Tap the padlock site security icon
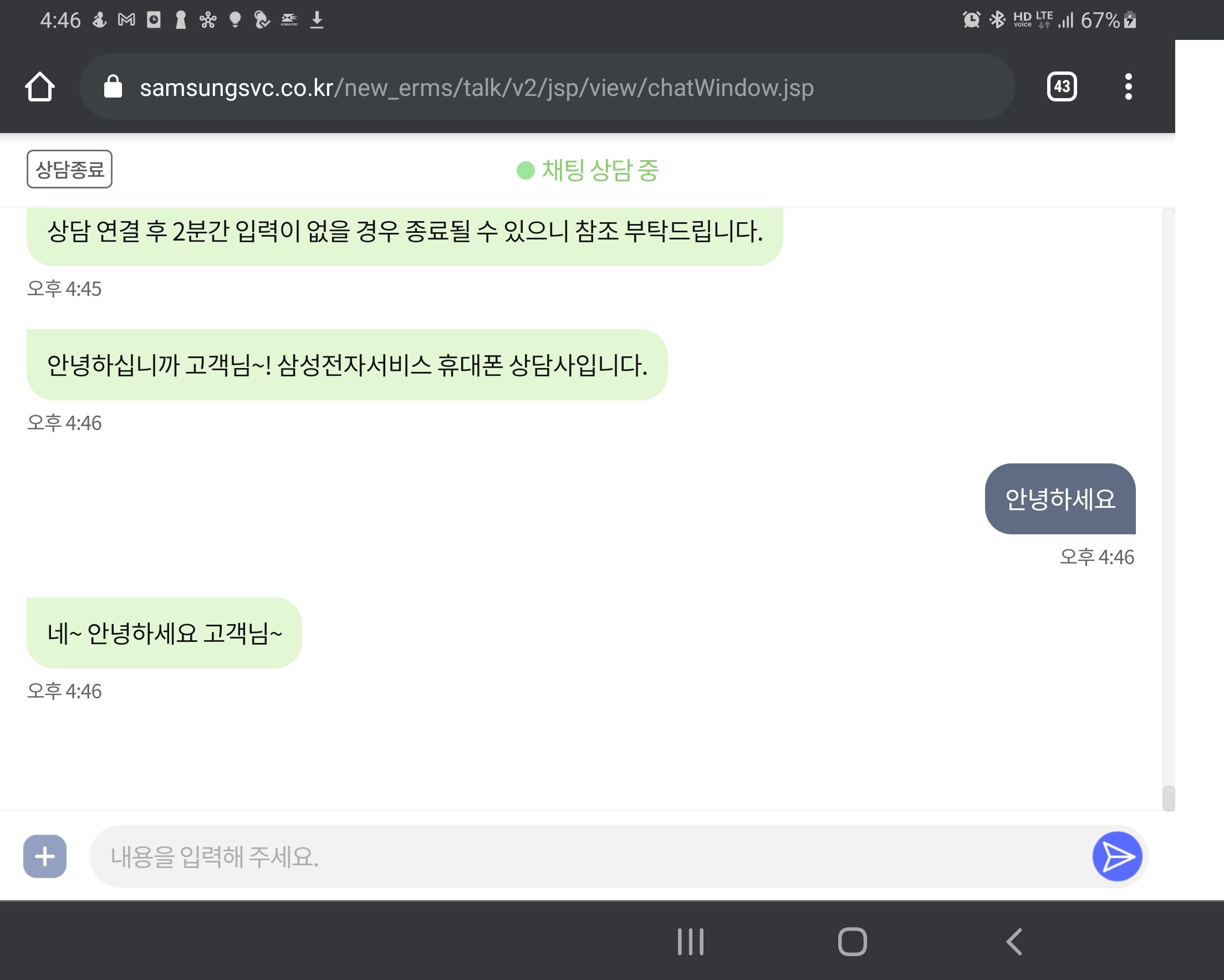This screenshot has height=980, width=1224. point(113,87)
